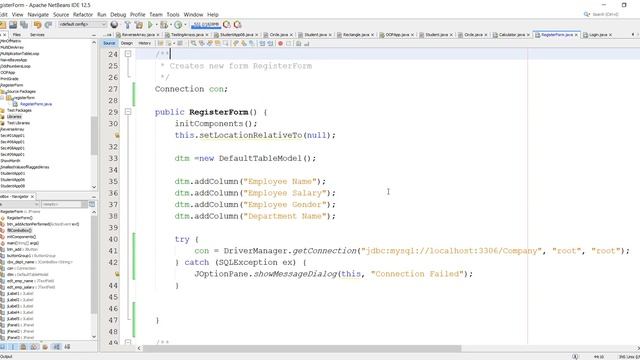Open the default config dropdown

(x=82, y=24)
